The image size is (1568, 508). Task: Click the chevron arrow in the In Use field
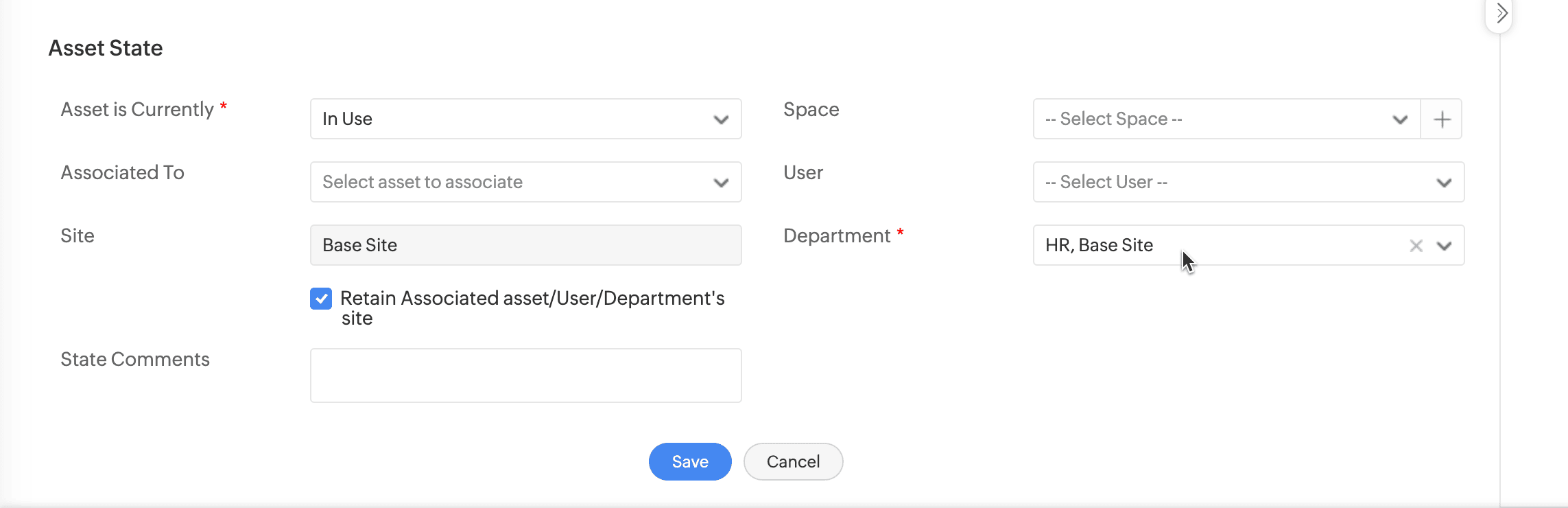click(720, 119)
